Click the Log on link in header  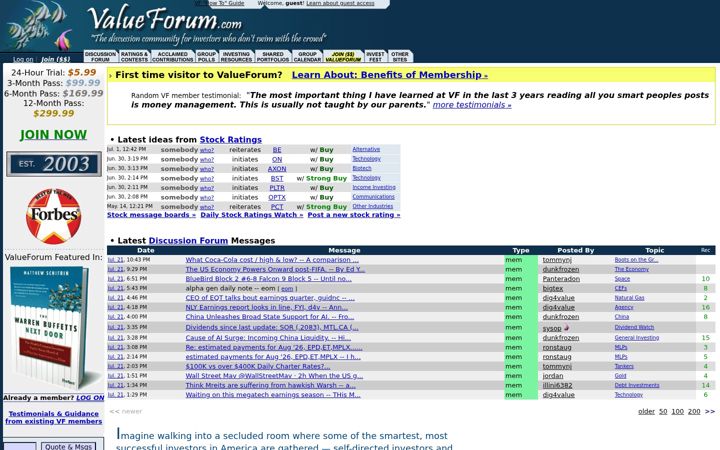tap(23, 59)
